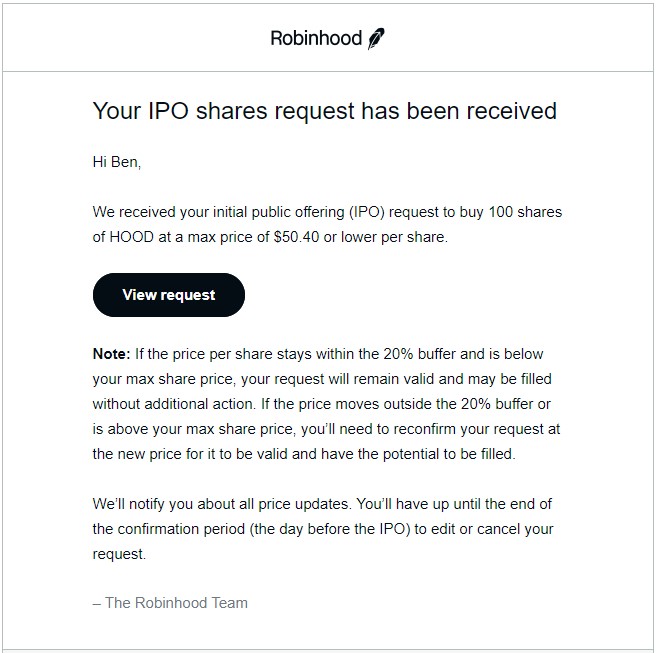Click the "(IPO)" abbreviation in the first paragraph
657x653 pixels.
(367, 212)
